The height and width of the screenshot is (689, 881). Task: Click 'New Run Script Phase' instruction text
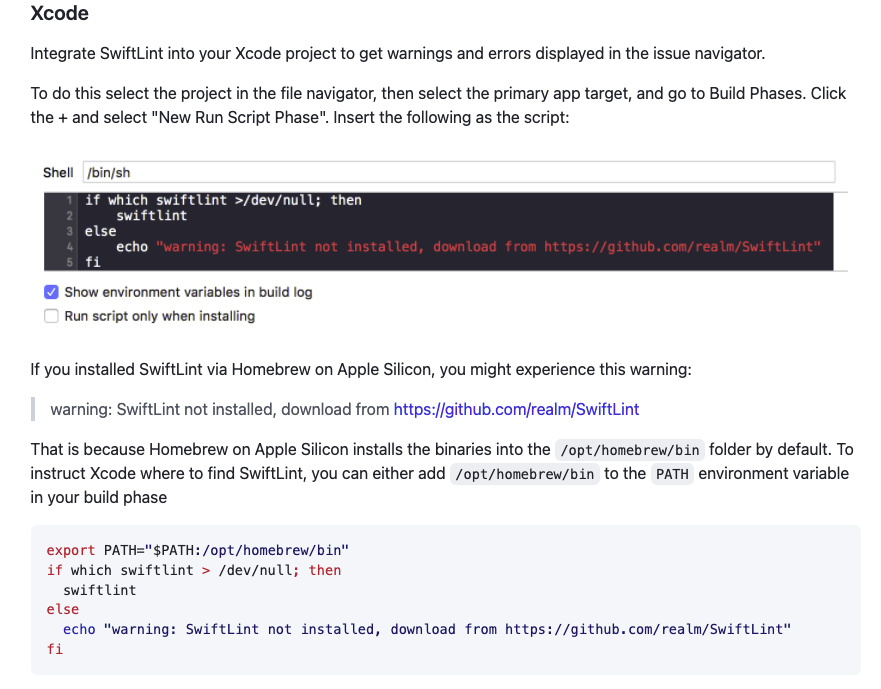240,117
